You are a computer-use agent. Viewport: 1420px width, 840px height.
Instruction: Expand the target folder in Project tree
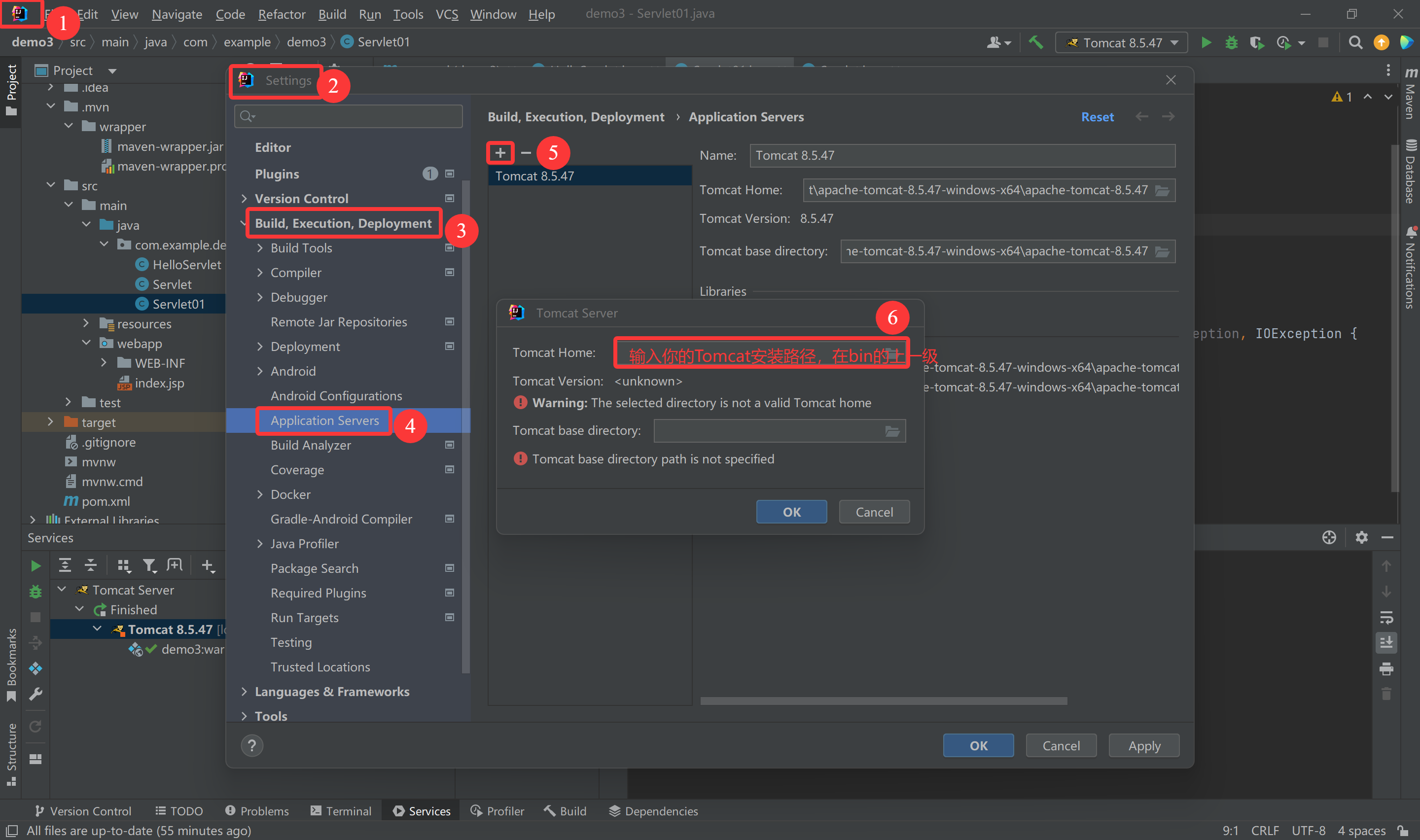50,422
